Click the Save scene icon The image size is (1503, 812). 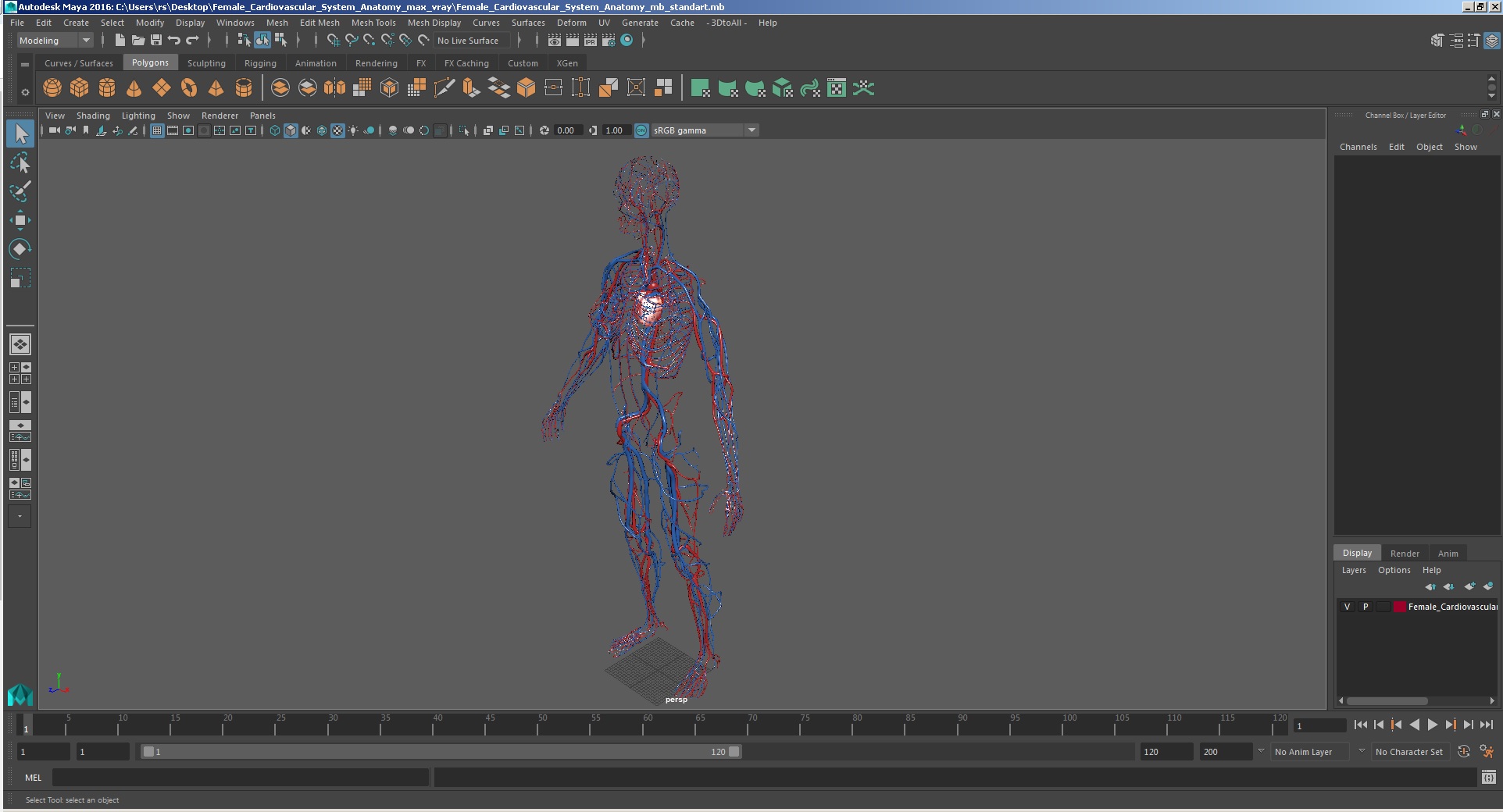click(x=156, y=41)
